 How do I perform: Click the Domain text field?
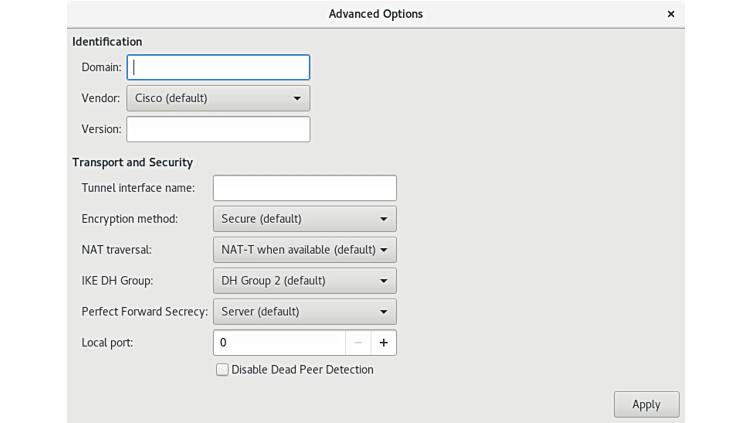coord(218,67)
